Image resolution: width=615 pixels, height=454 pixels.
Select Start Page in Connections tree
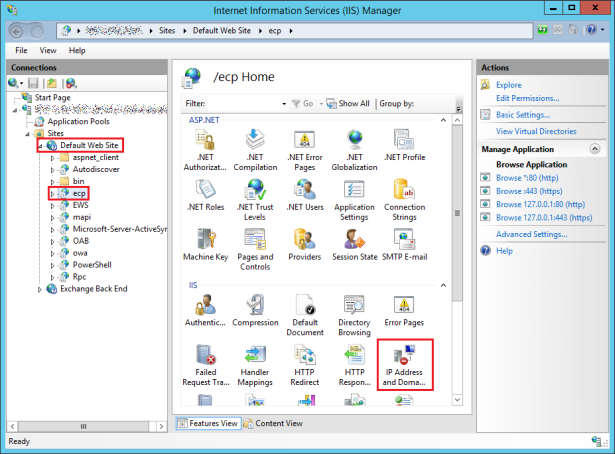point(53,98)
